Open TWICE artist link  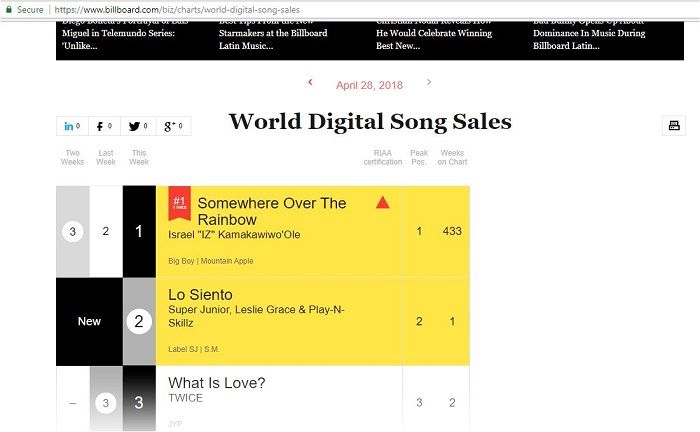(x=185, y=398)
